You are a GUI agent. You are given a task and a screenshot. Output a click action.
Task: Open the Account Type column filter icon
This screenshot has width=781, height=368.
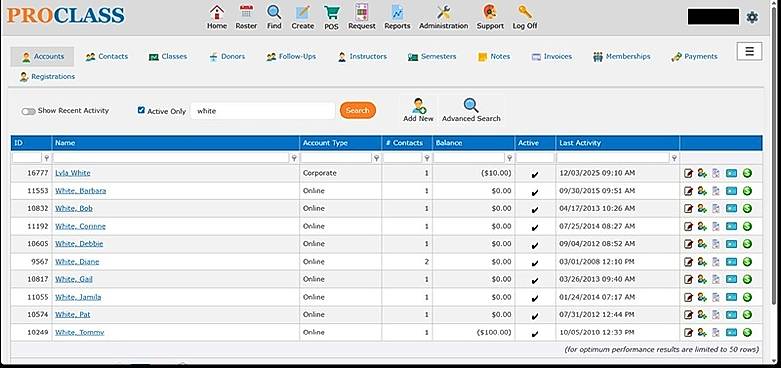377,158
